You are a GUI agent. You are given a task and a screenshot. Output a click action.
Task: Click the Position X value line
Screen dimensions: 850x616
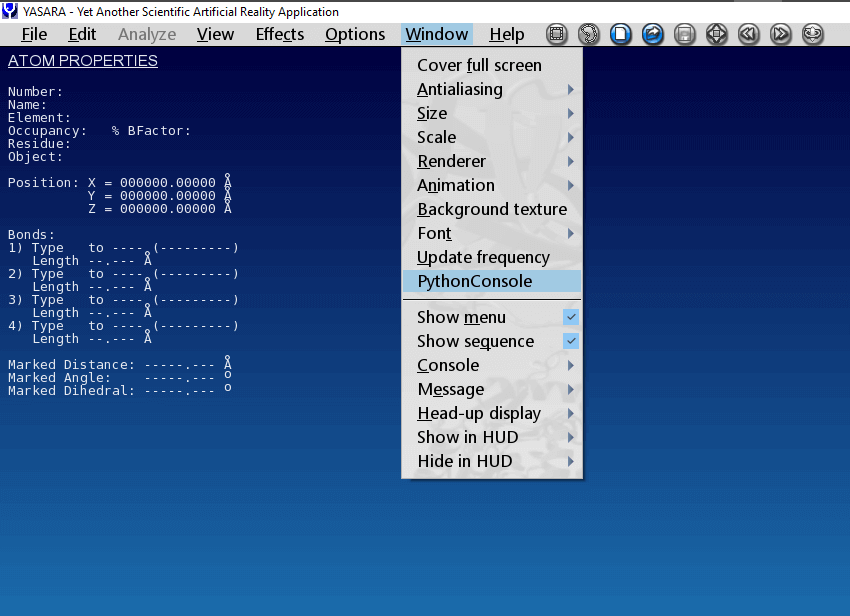[x=120, y=181]
